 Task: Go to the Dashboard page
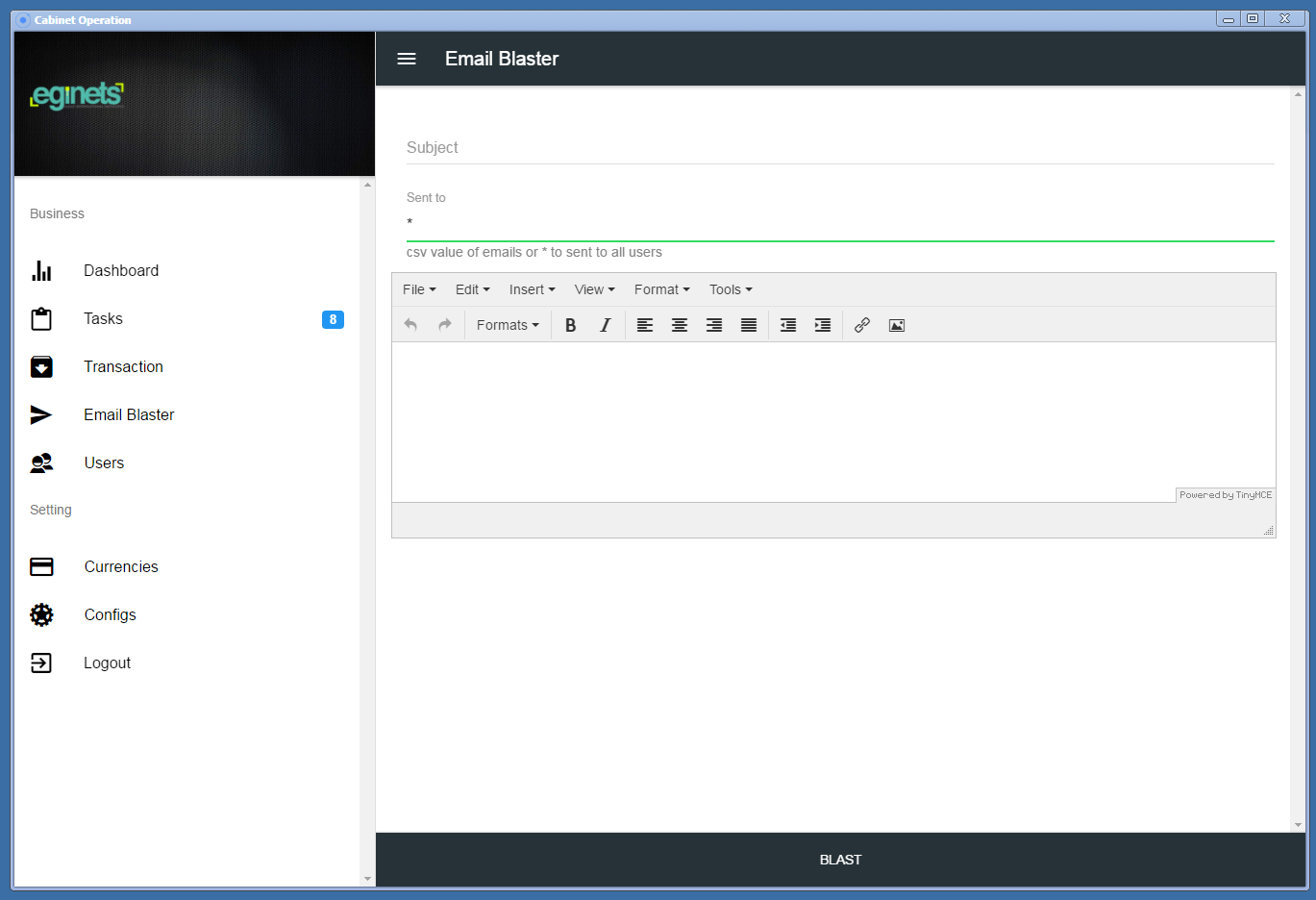pos(121,270)
